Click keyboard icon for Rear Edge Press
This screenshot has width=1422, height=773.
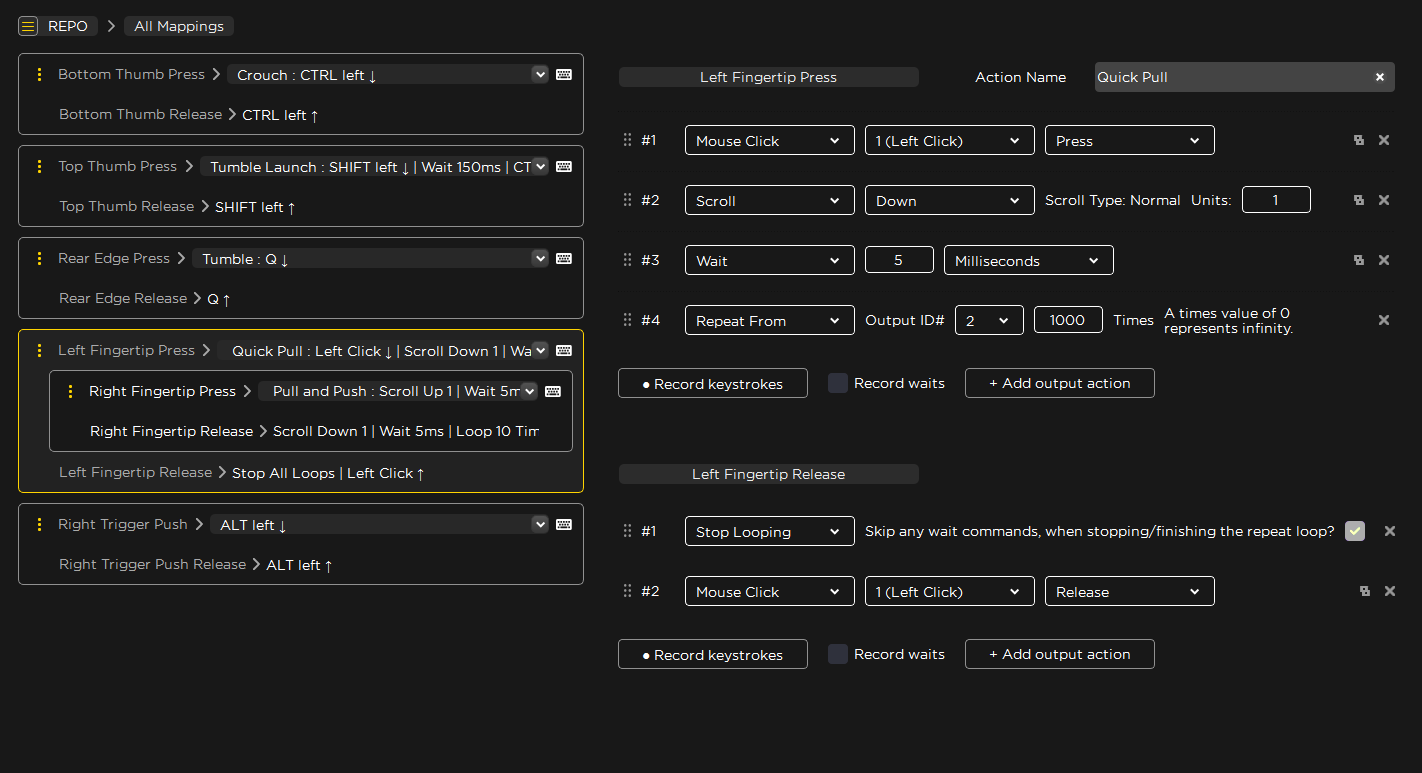coord(564,258)
